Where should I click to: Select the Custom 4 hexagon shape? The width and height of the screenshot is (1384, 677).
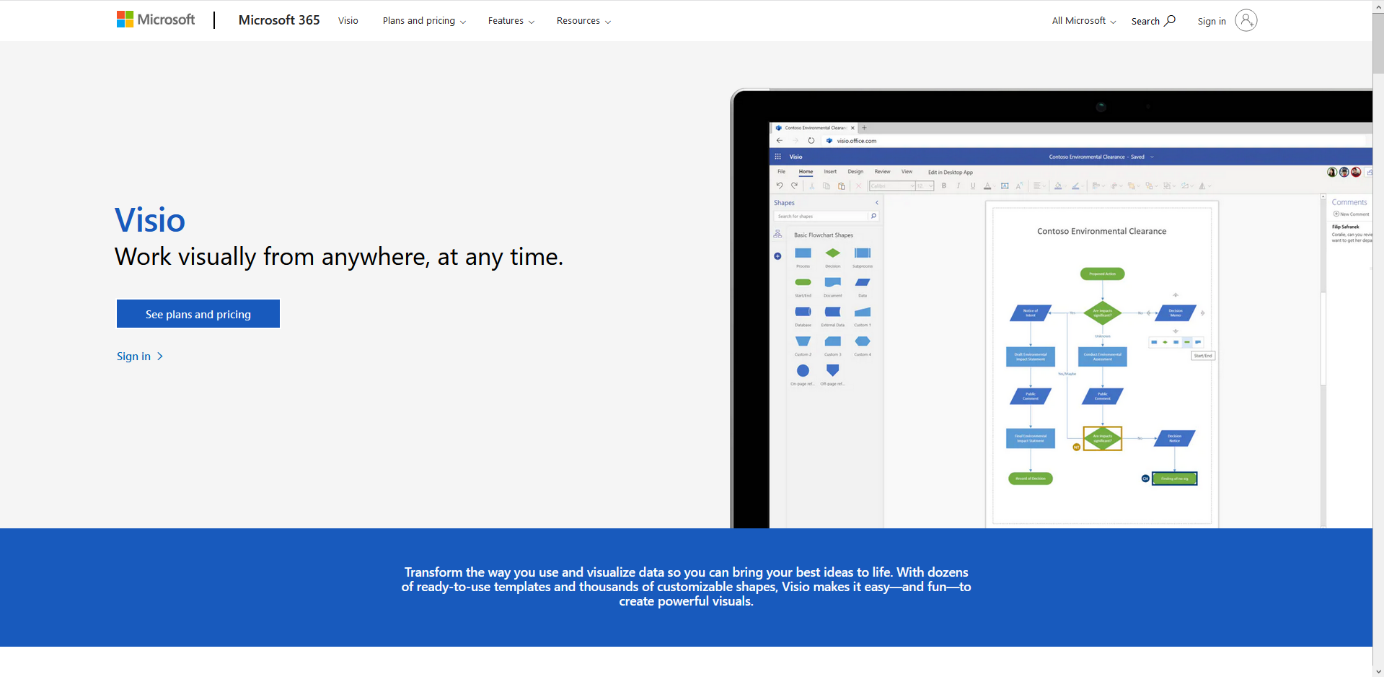pyautogui.click(x=862, y=341)
